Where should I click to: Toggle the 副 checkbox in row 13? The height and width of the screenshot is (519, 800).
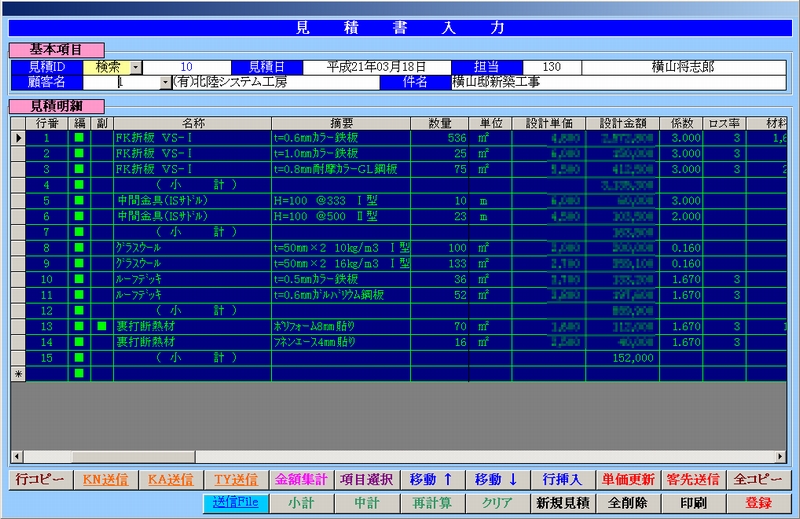[x=101, y=326]
